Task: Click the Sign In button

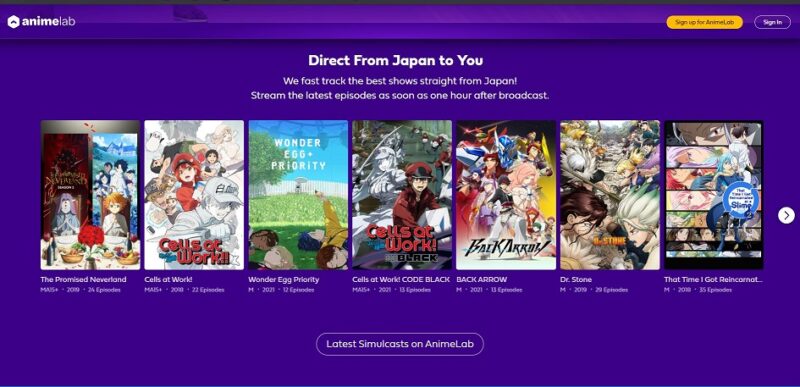Action: pos(772,22)
